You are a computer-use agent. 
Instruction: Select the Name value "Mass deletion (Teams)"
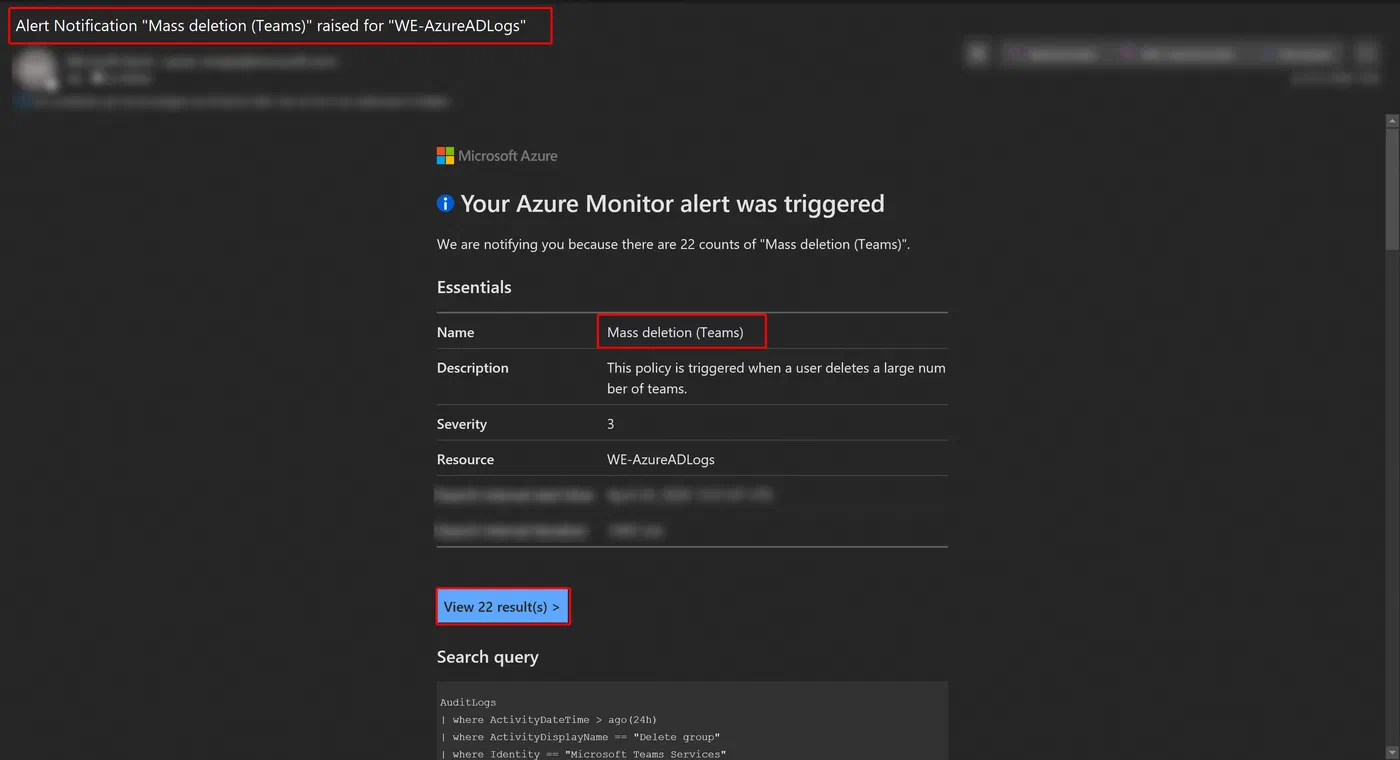(x=675, y=332)
